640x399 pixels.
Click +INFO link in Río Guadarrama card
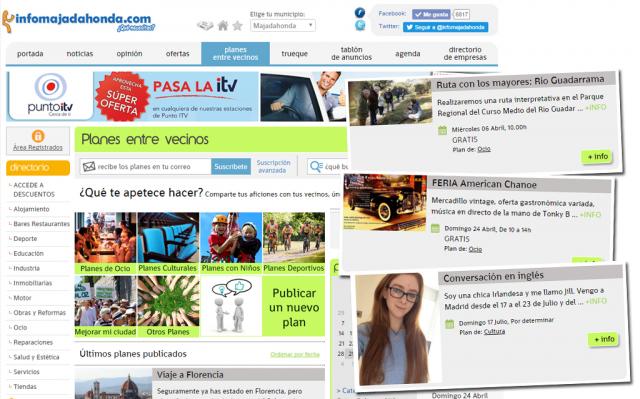pyautogui.click(x=596, y=108)
